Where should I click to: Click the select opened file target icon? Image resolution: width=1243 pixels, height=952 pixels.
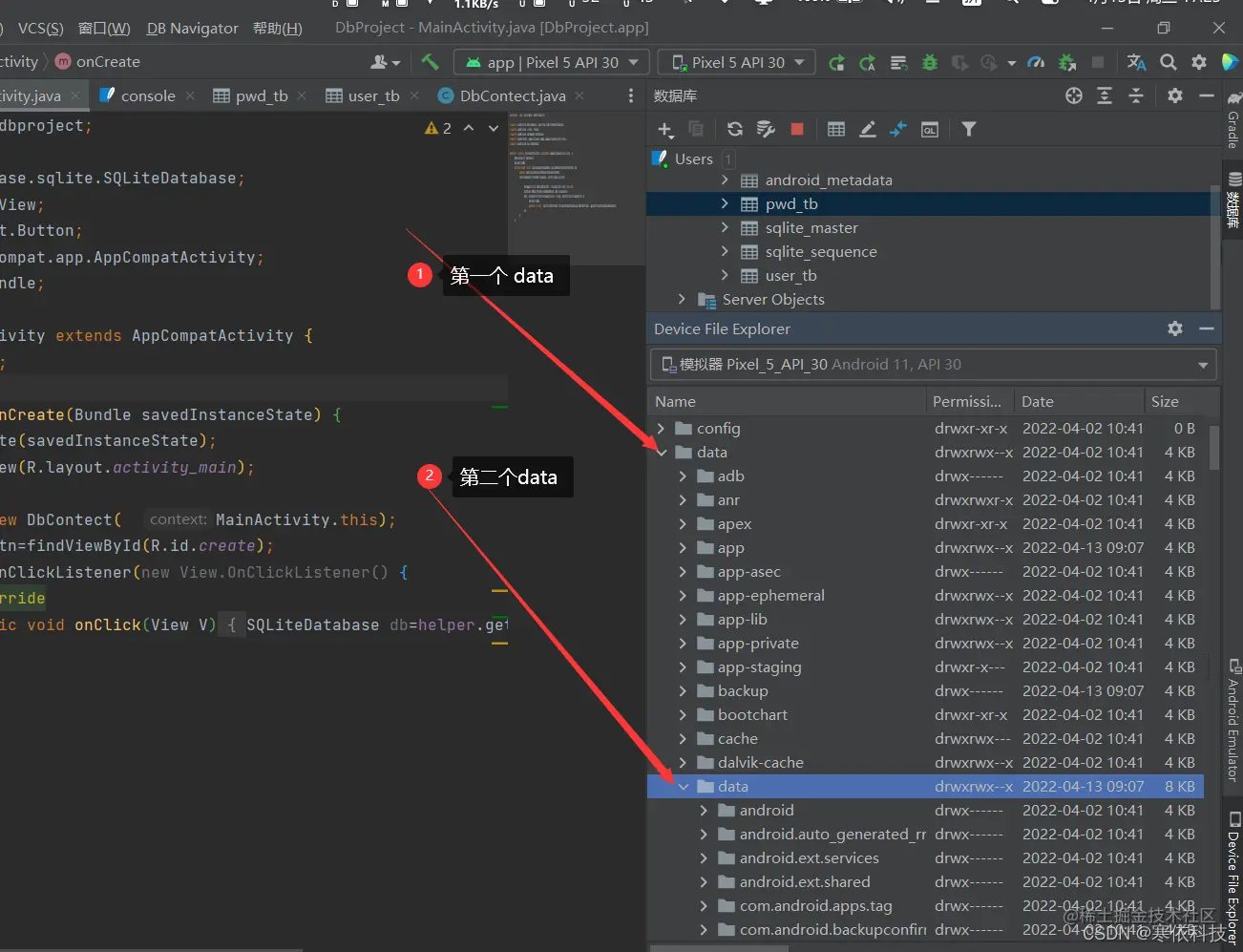coord(1074,95)
